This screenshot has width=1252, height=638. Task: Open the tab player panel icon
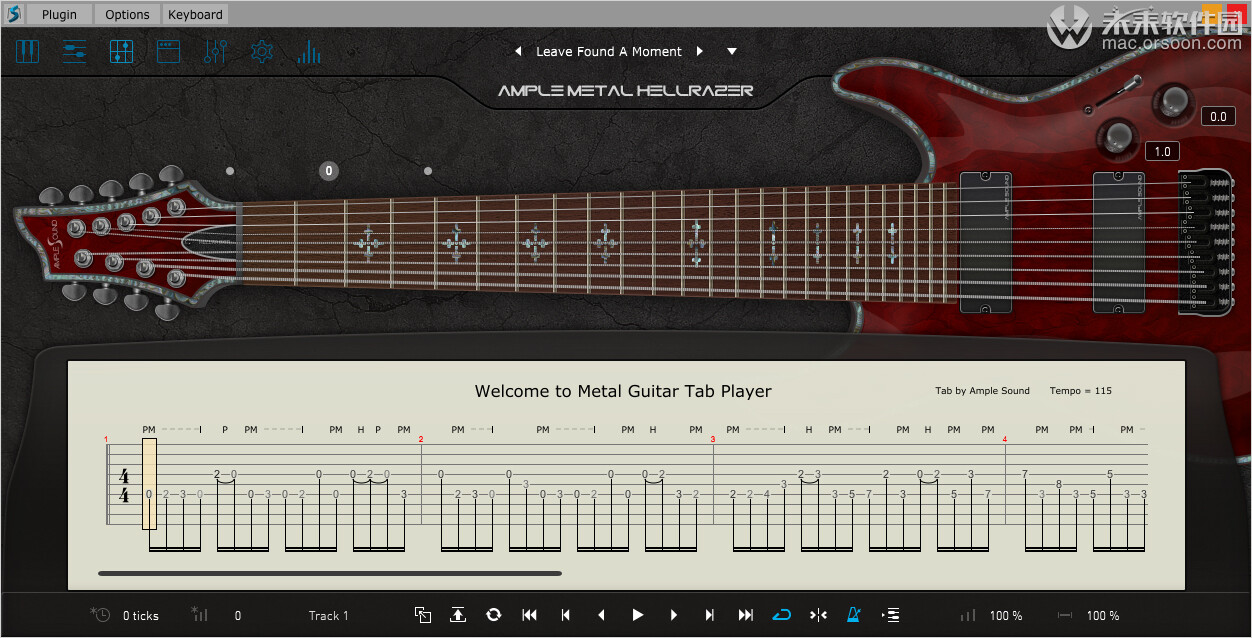[x=121, y=51]
